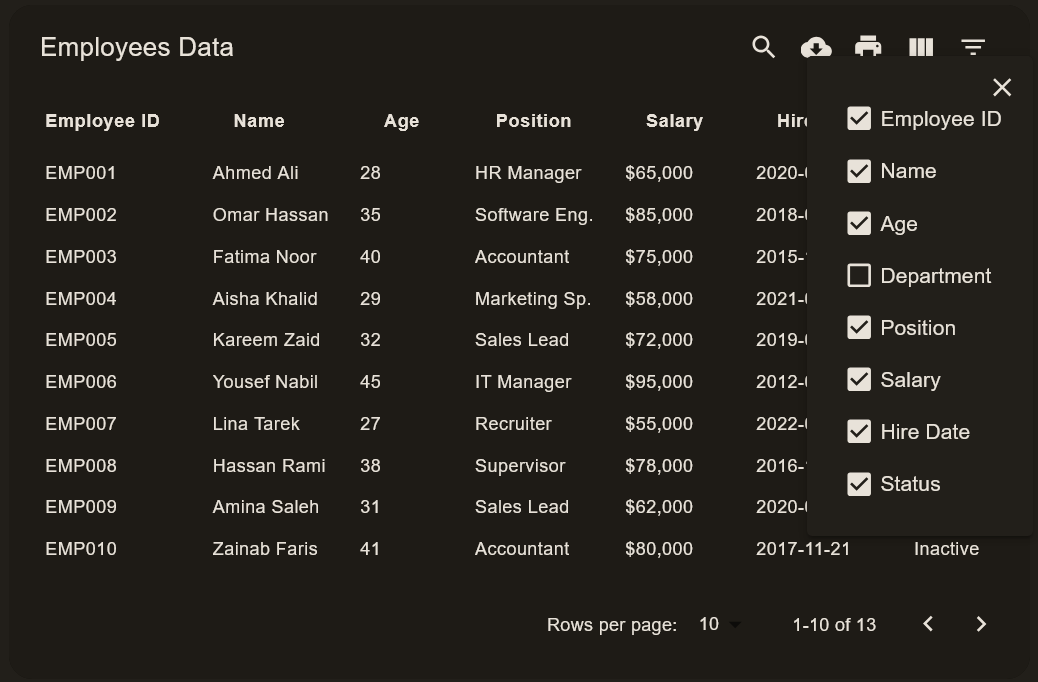Sort by the Position column header
The height and width of the screenshot is (682, 1038).
coord(533,121)
